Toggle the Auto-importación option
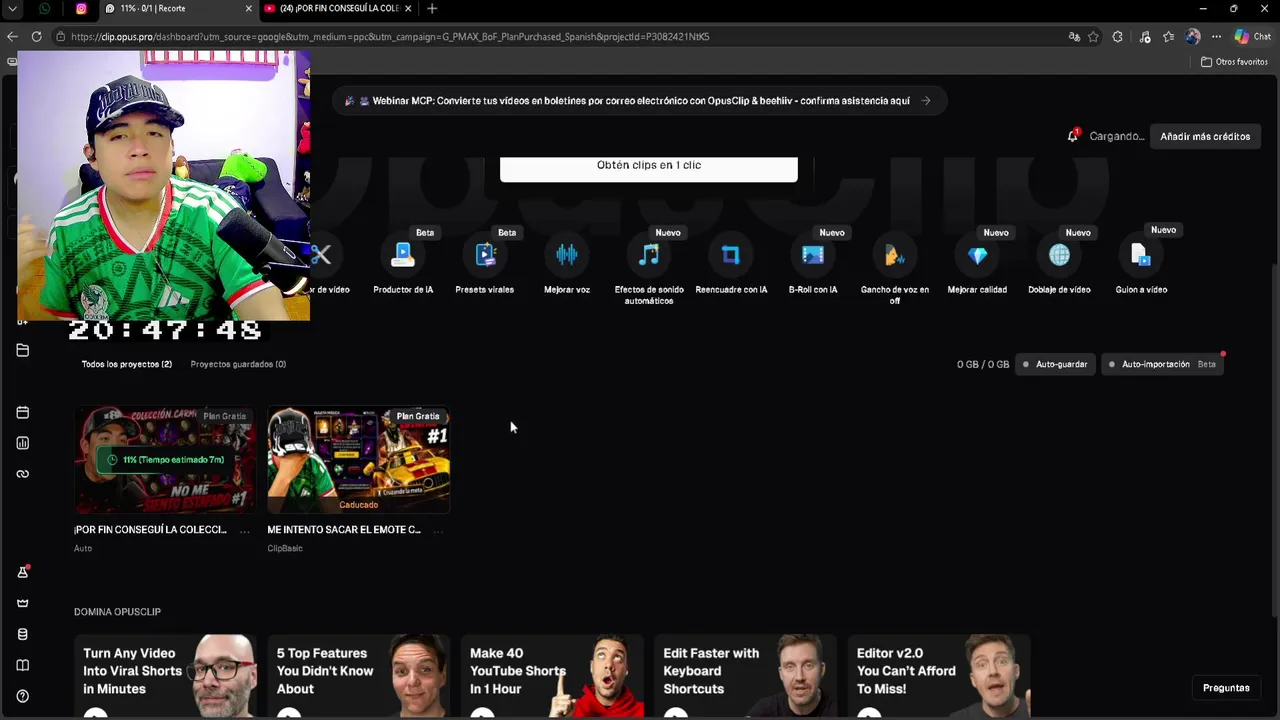 tap(1162, 364)
